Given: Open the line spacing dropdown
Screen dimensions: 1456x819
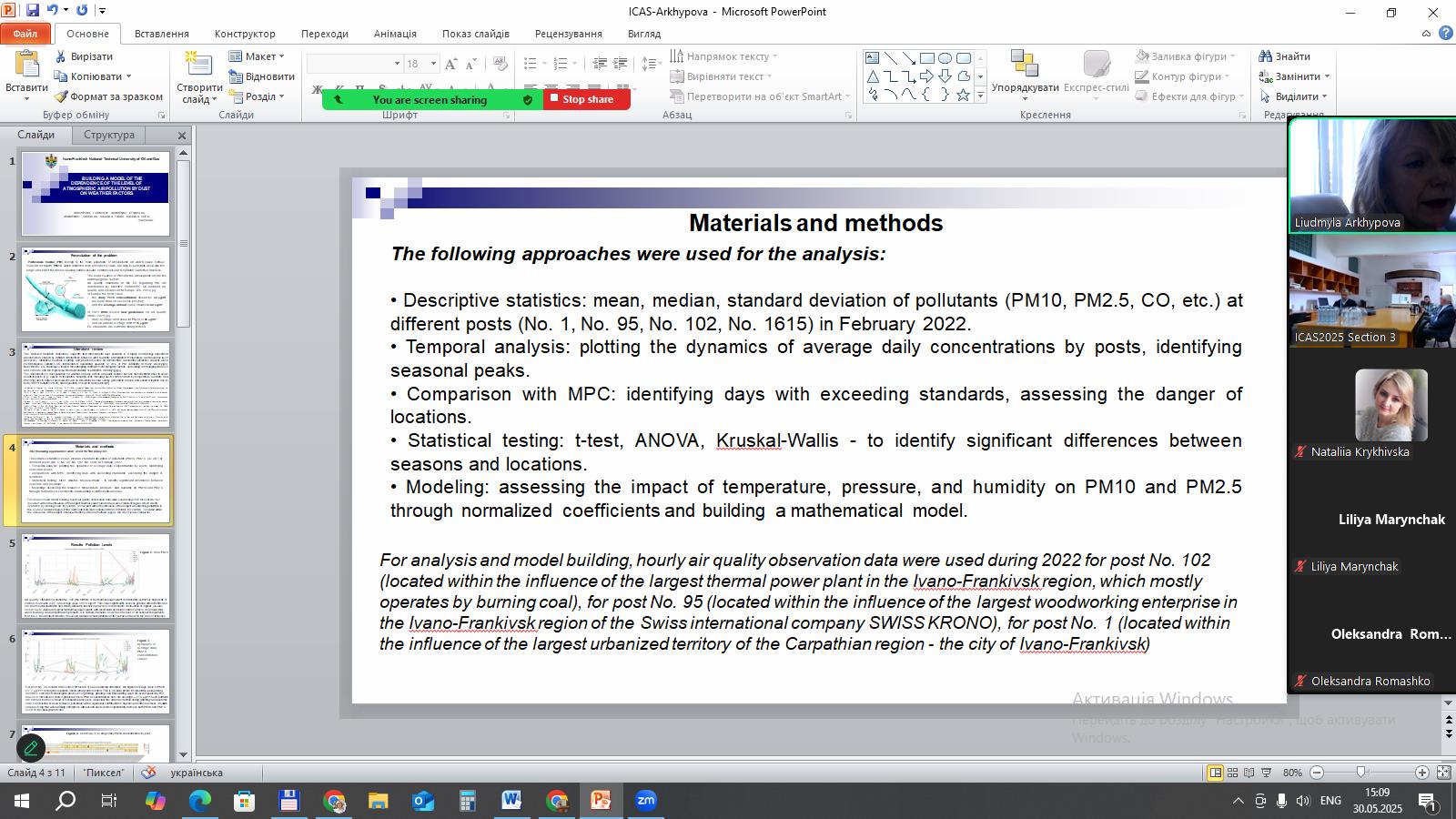Looking at the screenshot, I should pos(652,64).
